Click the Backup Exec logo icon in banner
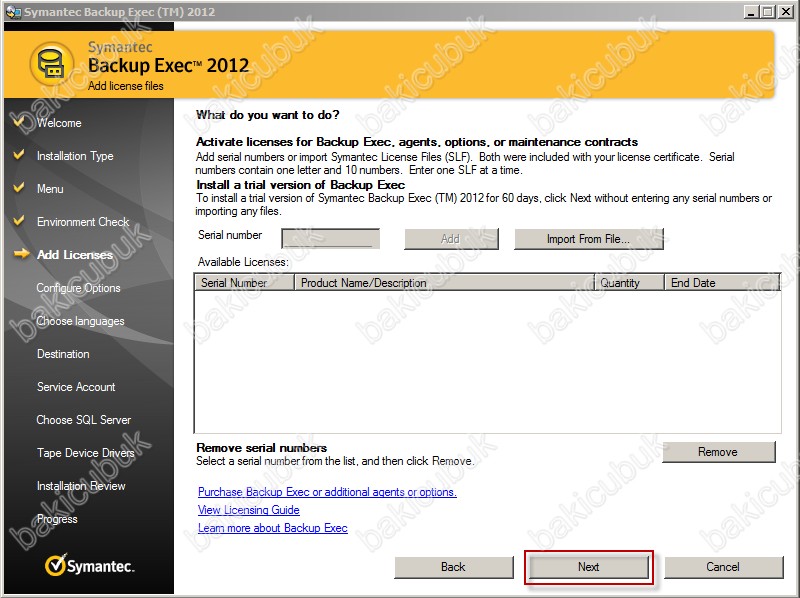Image resolution: width=800 pixels, height=598 pixels. [x=52, y=64]
